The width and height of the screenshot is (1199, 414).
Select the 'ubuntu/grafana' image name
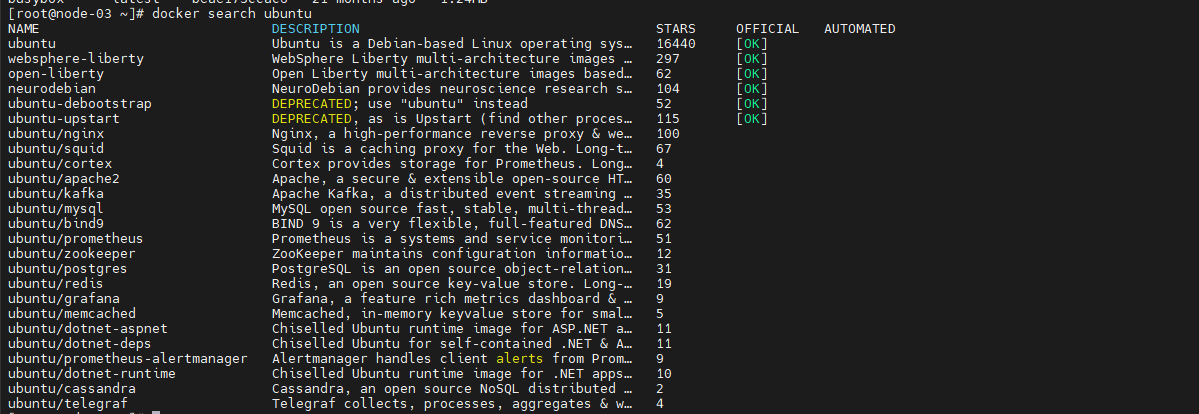(x=63, y=298)
